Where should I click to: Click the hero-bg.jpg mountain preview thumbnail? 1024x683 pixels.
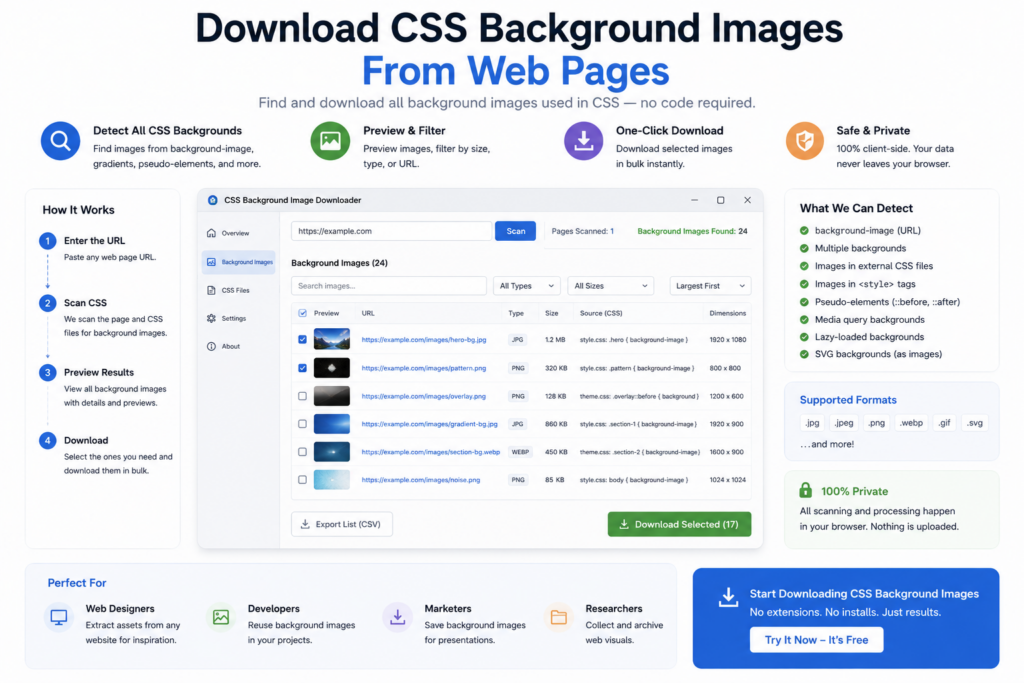coord(332,340)
